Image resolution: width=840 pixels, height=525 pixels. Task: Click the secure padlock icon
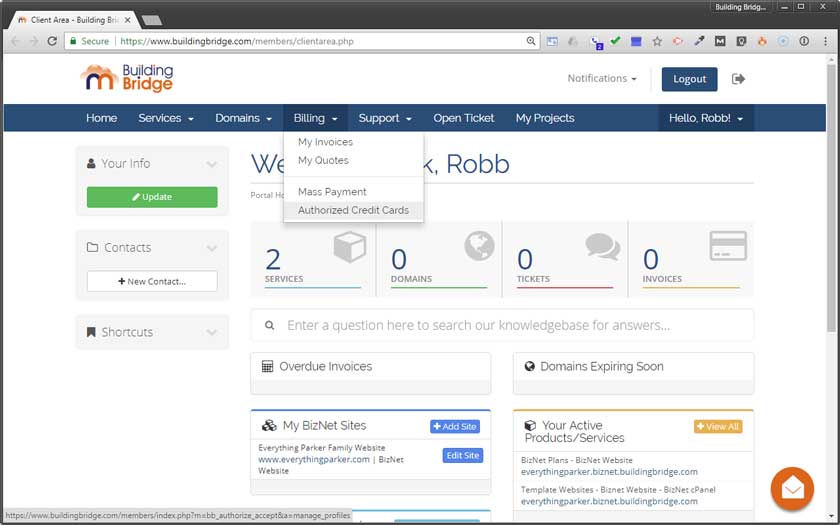click(73, 41)
